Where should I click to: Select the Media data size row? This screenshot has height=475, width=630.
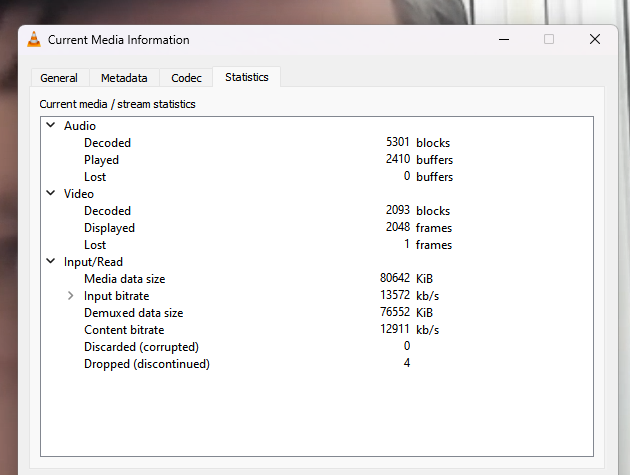pos(124,279)
